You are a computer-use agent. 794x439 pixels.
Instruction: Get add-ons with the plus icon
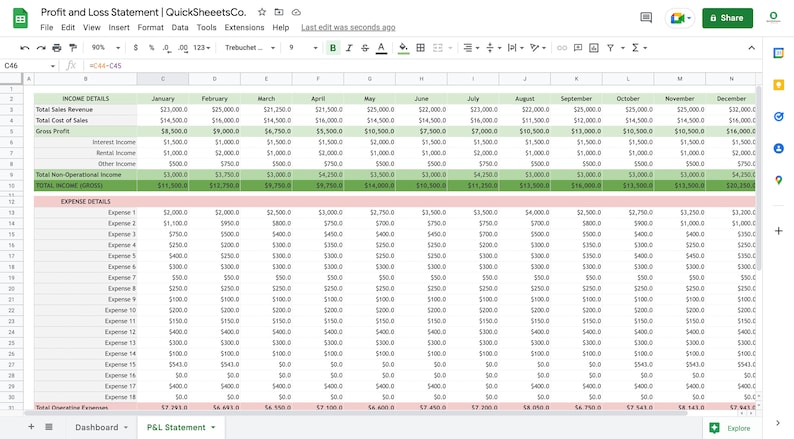[x=779, y=231]
